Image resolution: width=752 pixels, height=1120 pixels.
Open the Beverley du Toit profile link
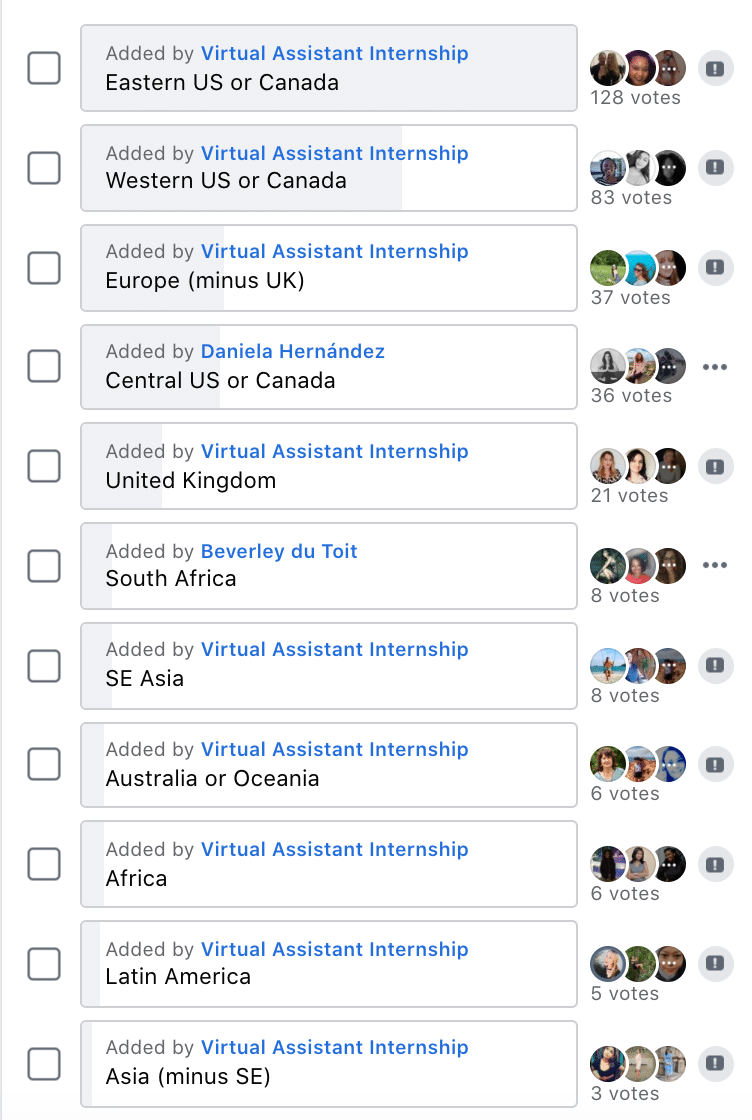point(278,551)
